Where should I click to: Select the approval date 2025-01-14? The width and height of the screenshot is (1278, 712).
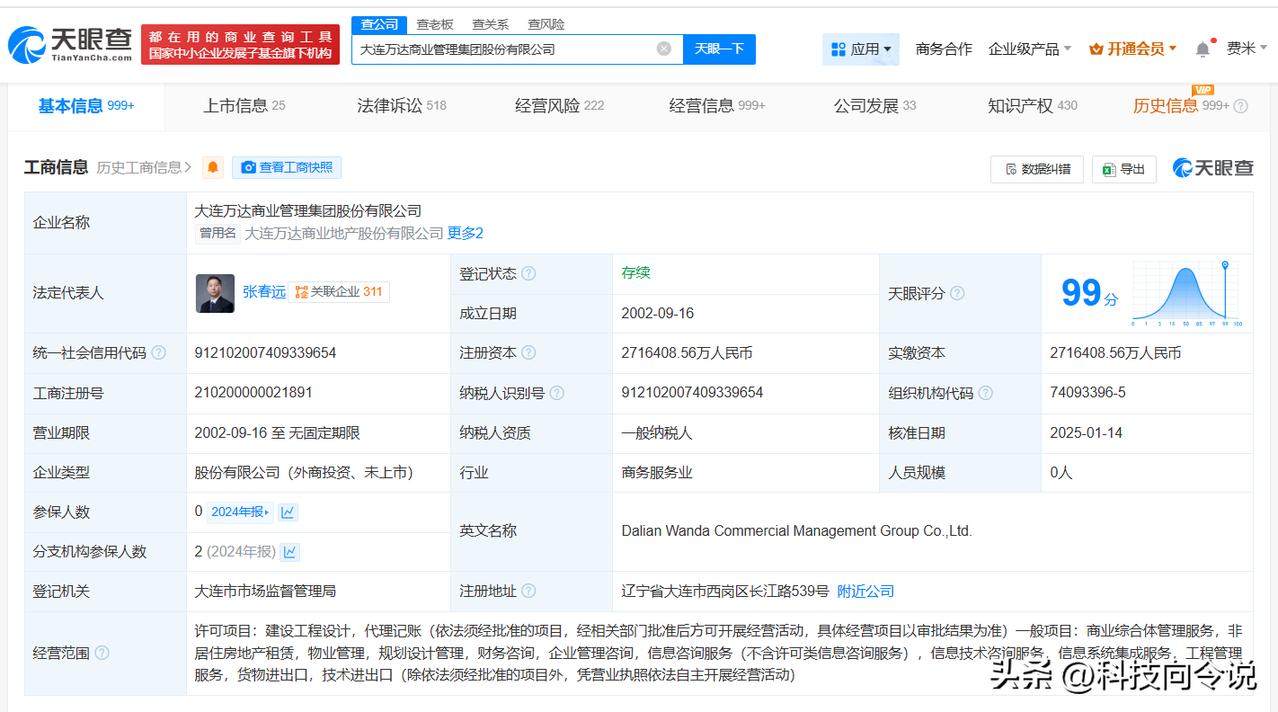pos(1086,433)
